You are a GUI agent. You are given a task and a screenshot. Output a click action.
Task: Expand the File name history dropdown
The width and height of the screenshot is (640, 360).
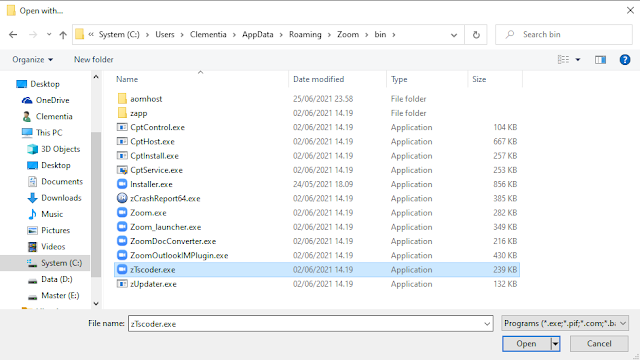487,324
